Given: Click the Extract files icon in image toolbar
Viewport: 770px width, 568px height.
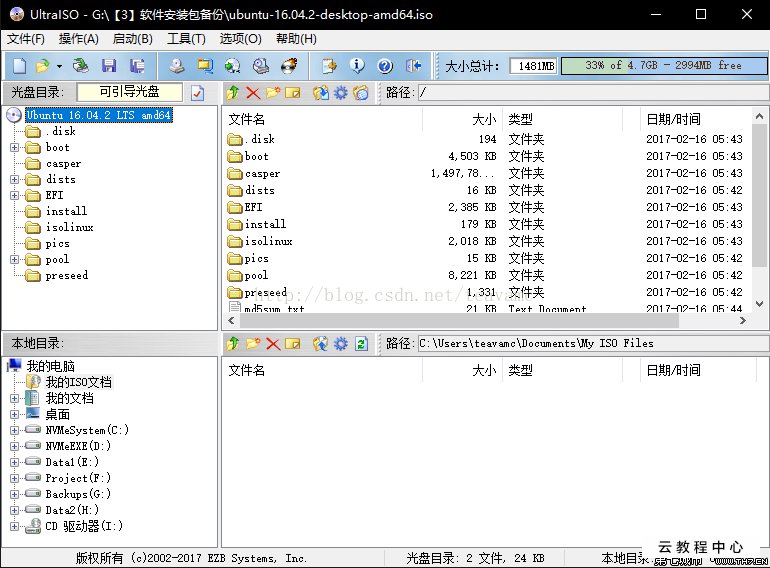Looking at the screenshot, I should 321,92.
